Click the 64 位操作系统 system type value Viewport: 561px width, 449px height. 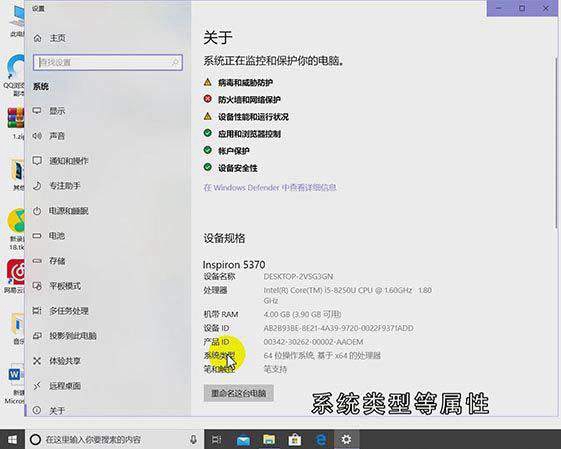322,356
